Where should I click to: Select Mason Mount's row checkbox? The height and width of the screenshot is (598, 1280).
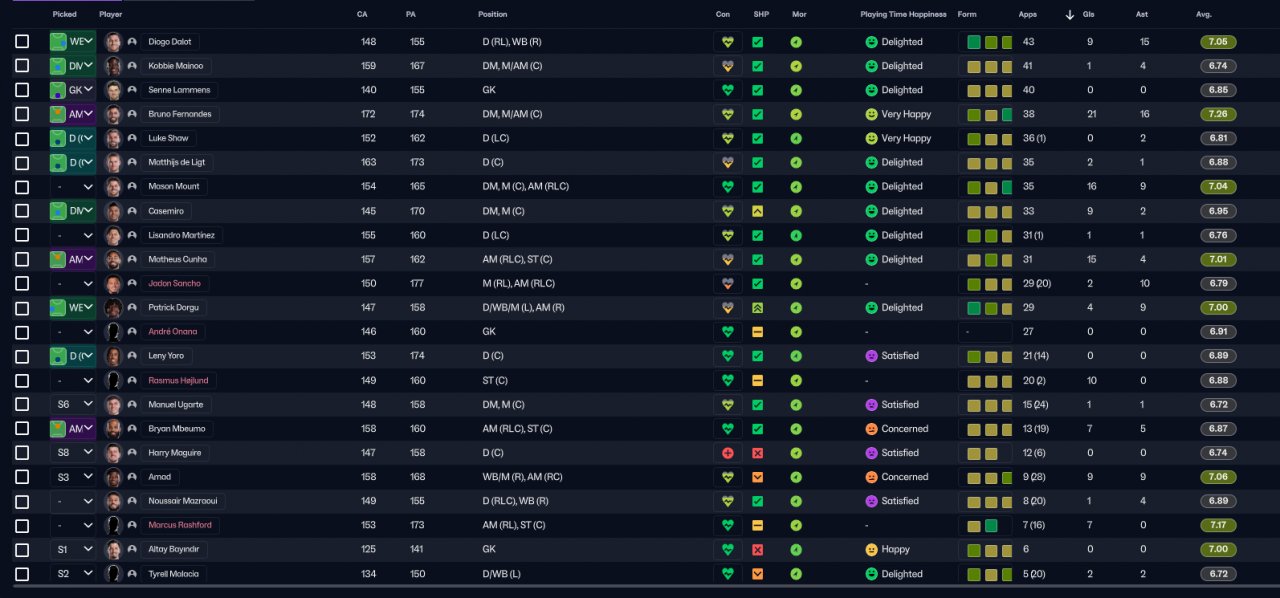coord(22,187)
